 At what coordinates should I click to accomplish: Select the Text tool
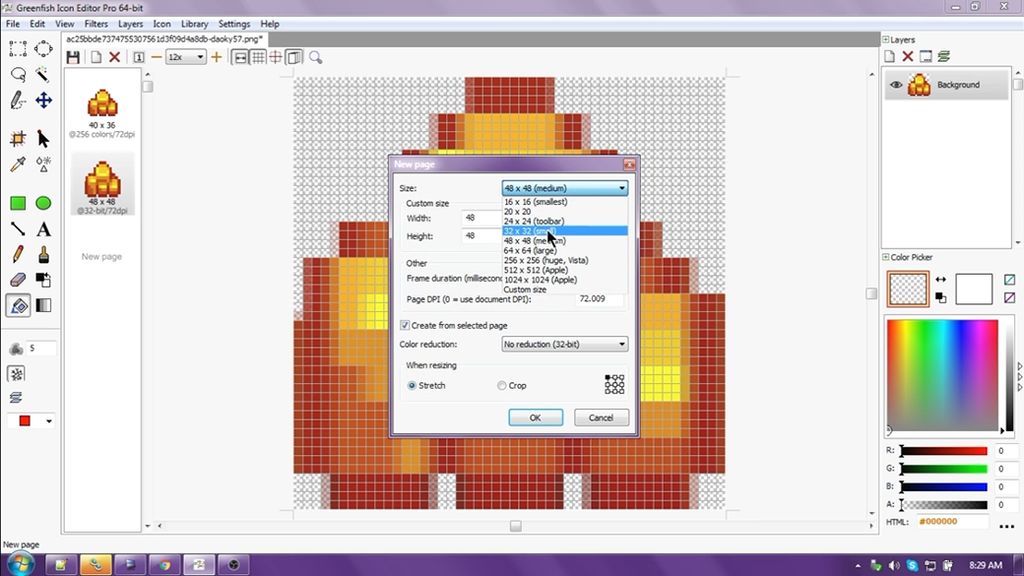pyautogui.click(x=43, y=230)
